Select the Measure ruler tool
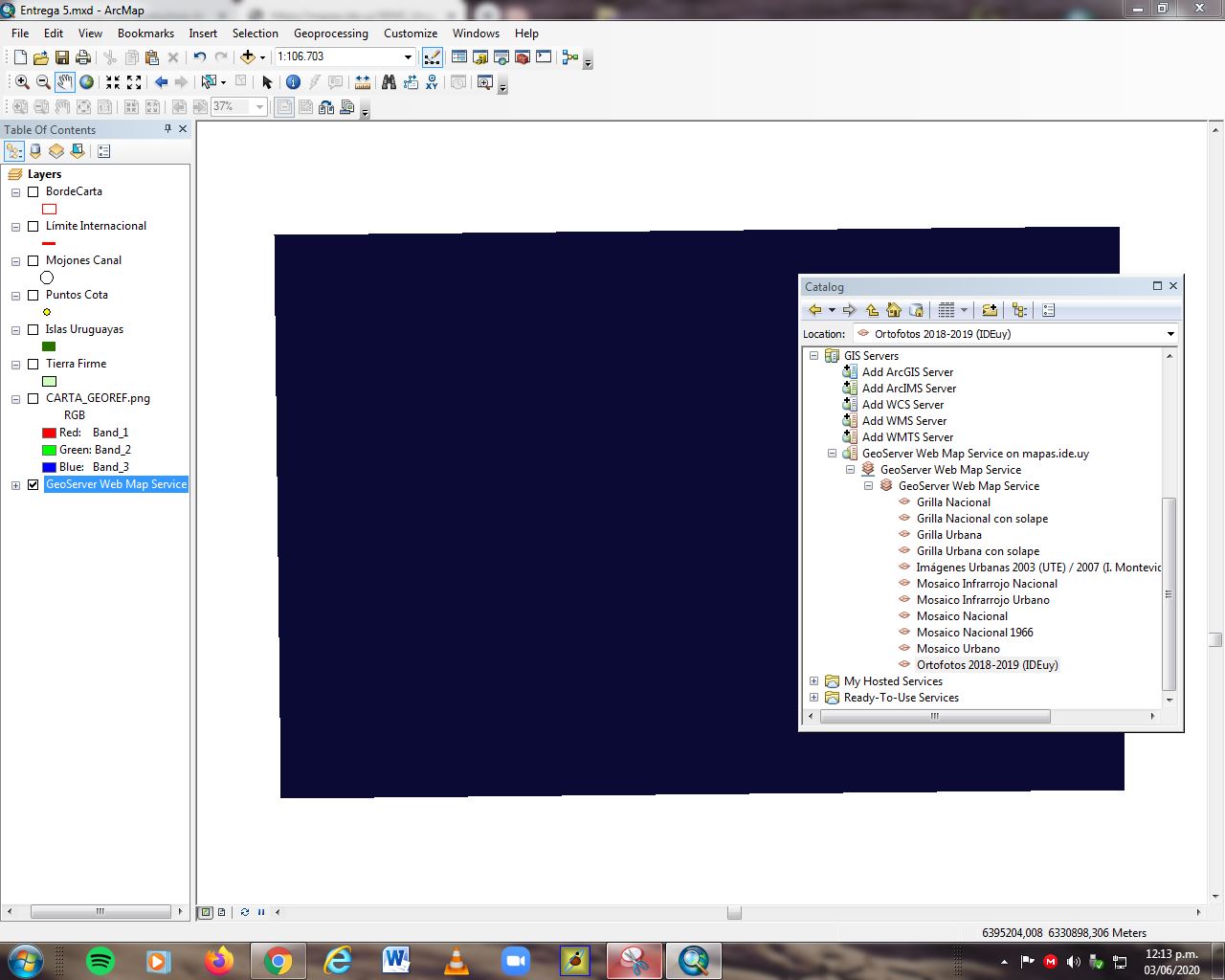Image resolution: width=1225 pixels, height=980 pixels. pyautogui.click(x=363, y=82)
